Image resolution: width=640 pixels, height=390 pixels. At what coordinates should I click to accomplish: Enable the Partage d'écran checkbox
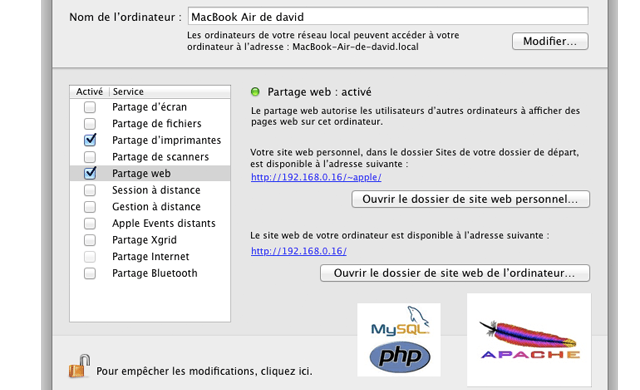click(90, 107)
